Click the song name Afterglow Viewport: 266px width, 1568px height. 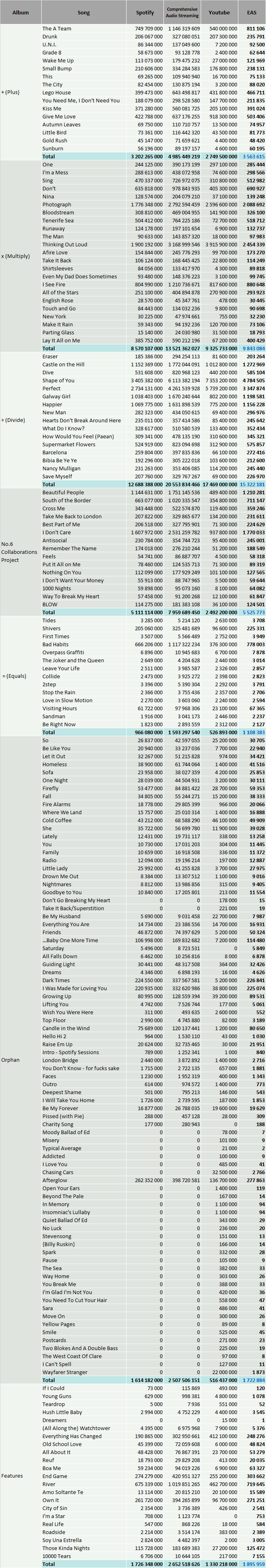point(55,1180)
